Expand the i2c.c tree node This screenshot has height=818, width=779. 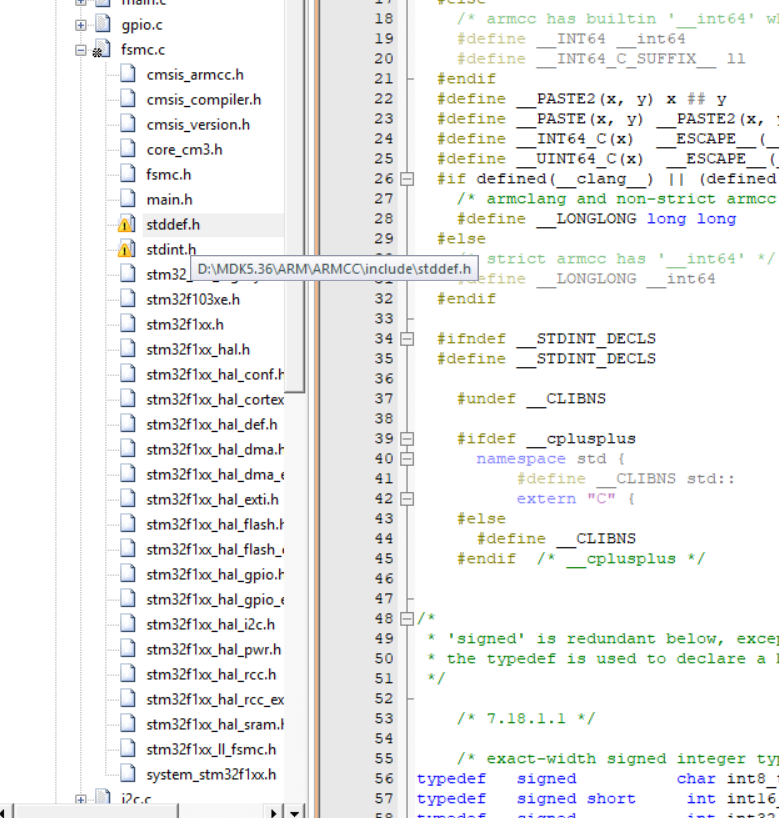[x=80, y=799]
